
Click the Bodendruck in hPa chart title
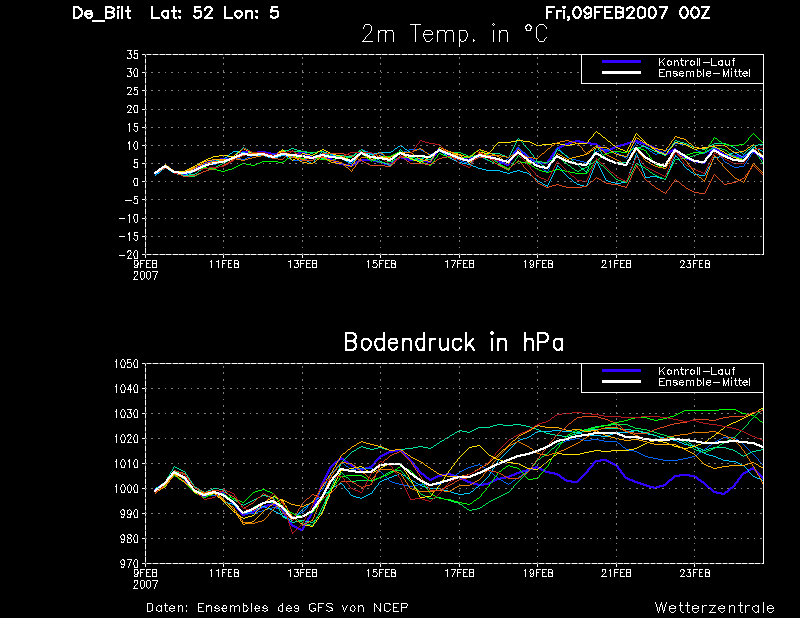454,342
